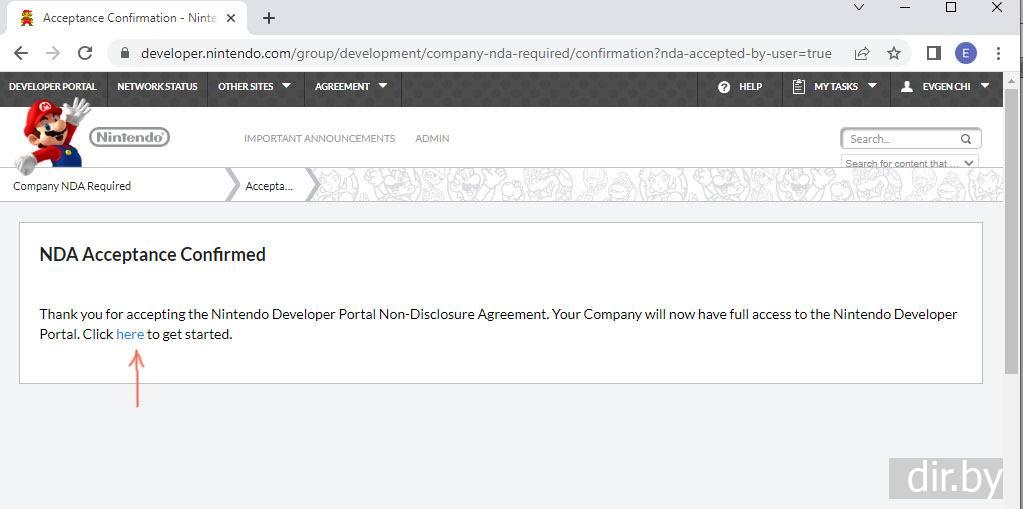Viewport: 1023px width, 509px height.
Task: Click the browser forward arrow
Action: 53,53
